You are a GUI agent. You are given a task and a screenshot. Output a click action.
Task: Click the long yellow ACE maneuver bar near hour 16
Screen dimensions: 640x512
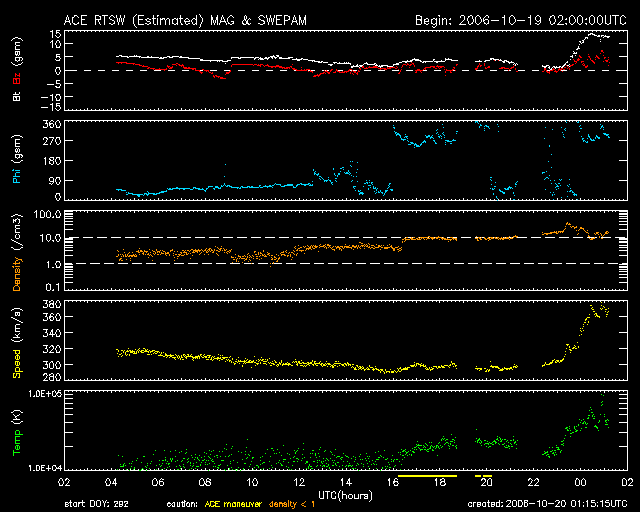click(427, 476)
